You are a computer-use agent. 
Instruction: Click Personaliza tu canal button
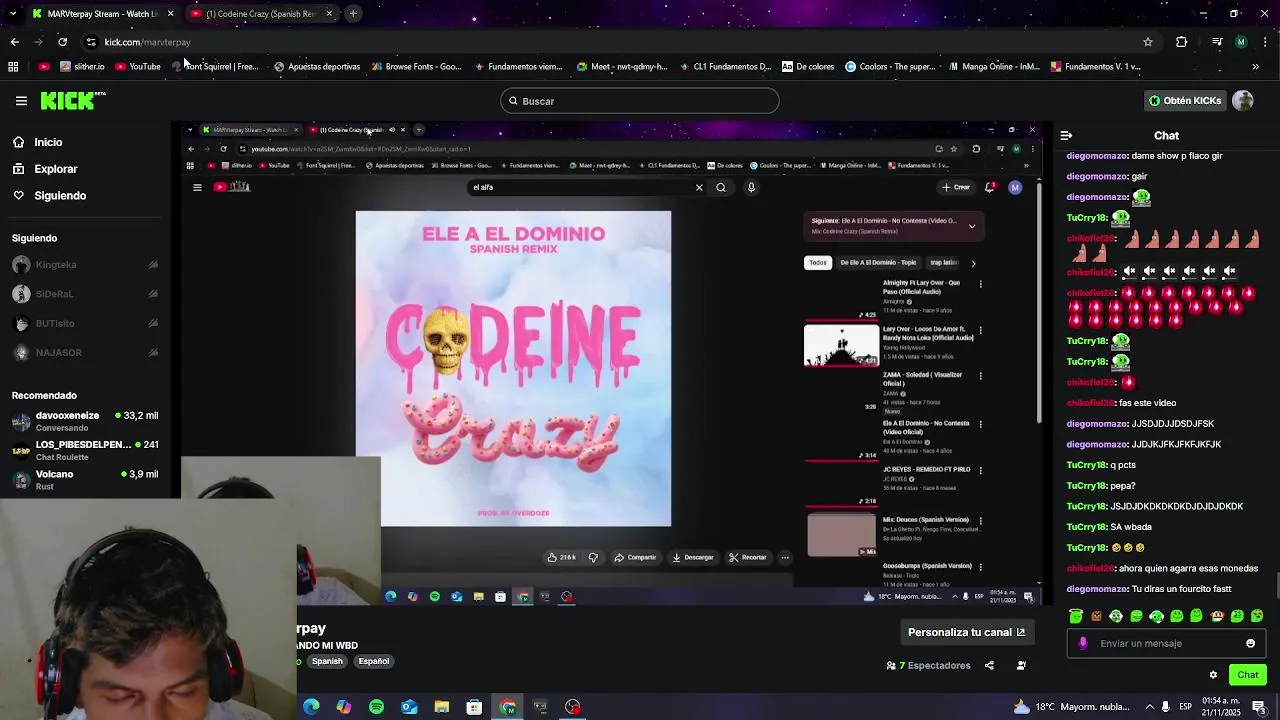point(966,632)
